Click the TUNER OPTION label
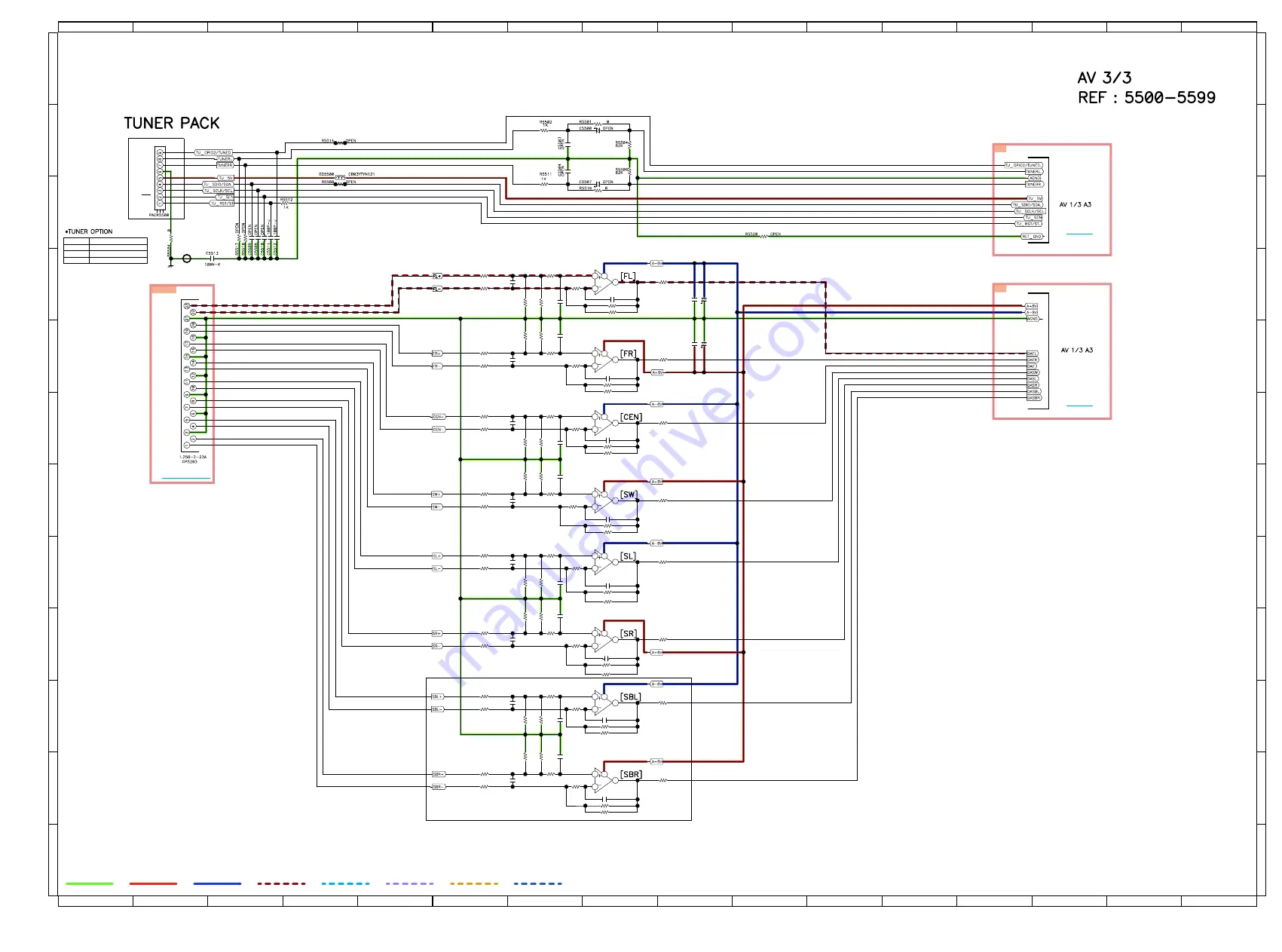The image size is (1282, 952). coord(89,231)
